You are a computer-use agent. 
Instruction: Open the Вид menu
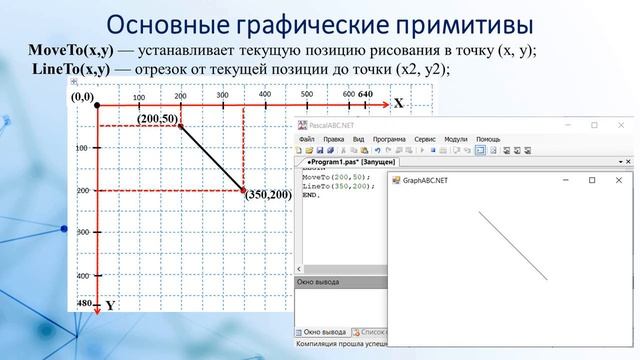(x=358, y=139)
